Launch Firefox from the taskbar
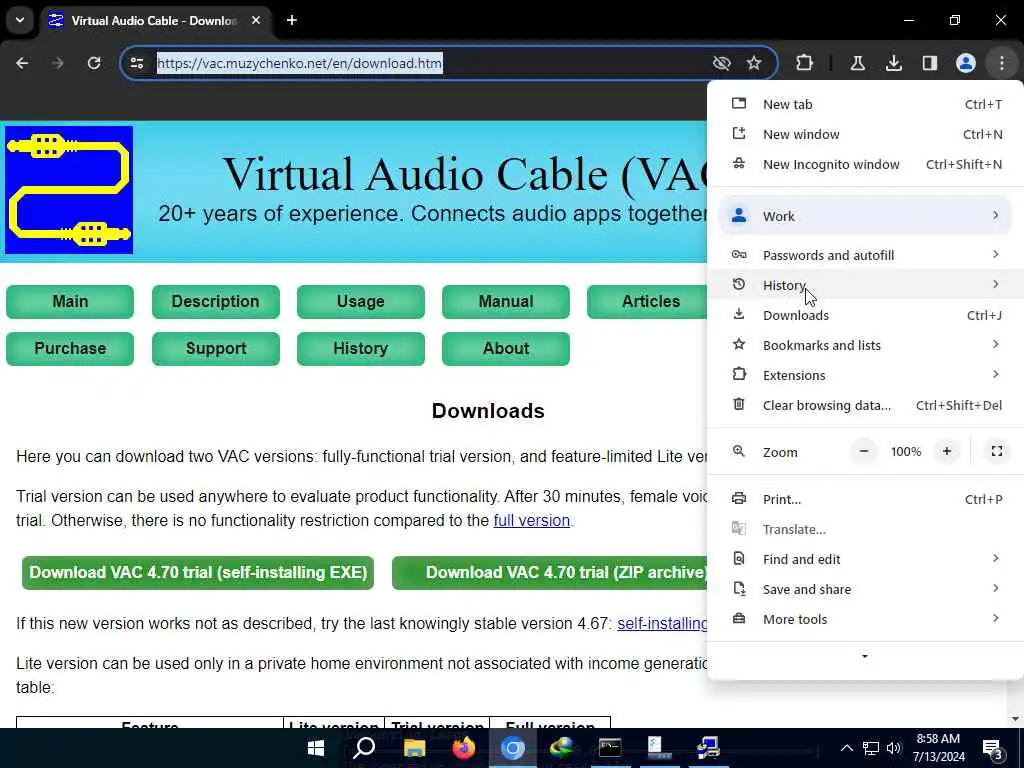 point(464,748)
